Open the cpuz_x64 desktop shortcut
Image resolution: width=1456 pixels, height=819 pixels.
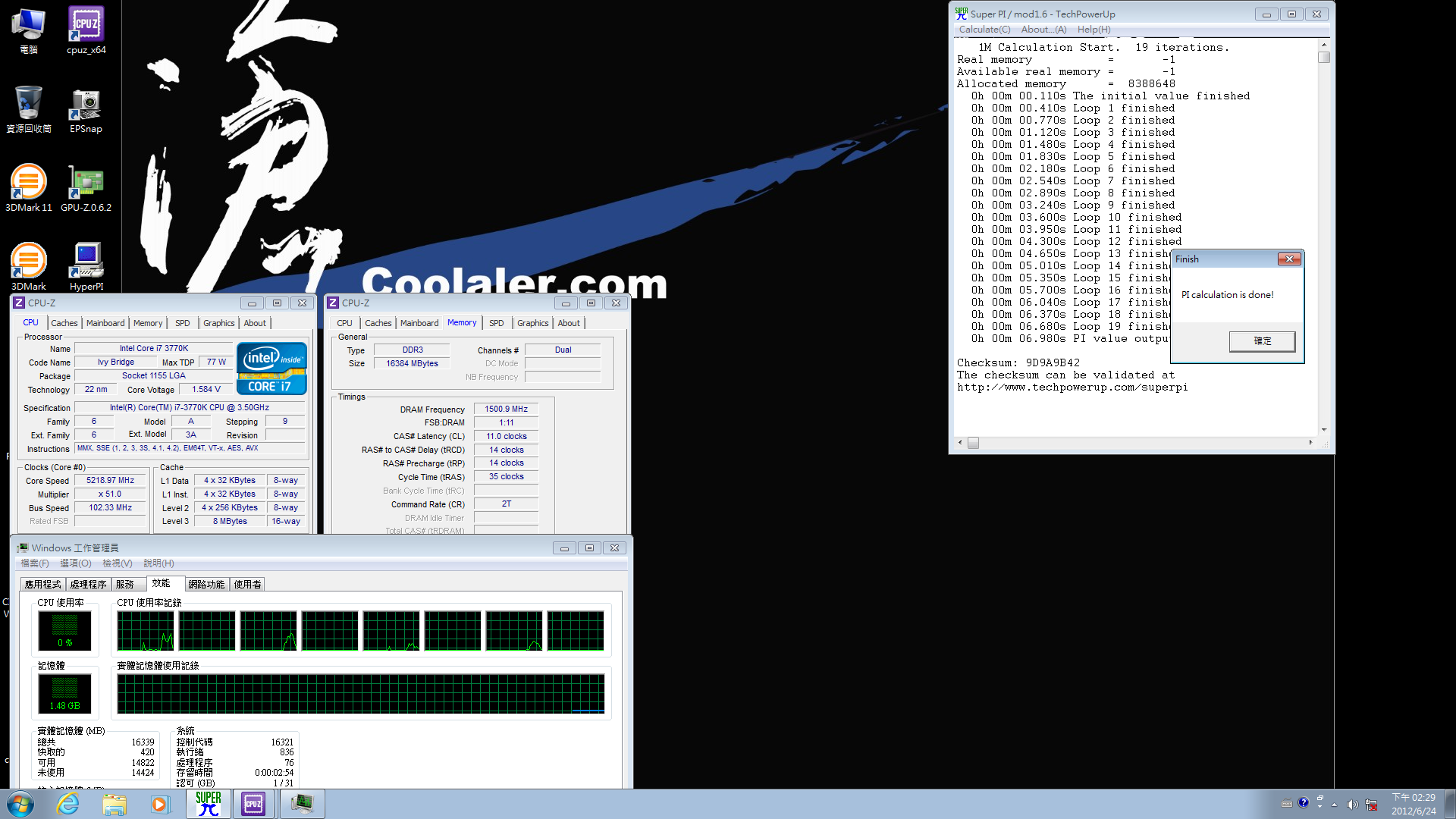(x=86, y=30)
